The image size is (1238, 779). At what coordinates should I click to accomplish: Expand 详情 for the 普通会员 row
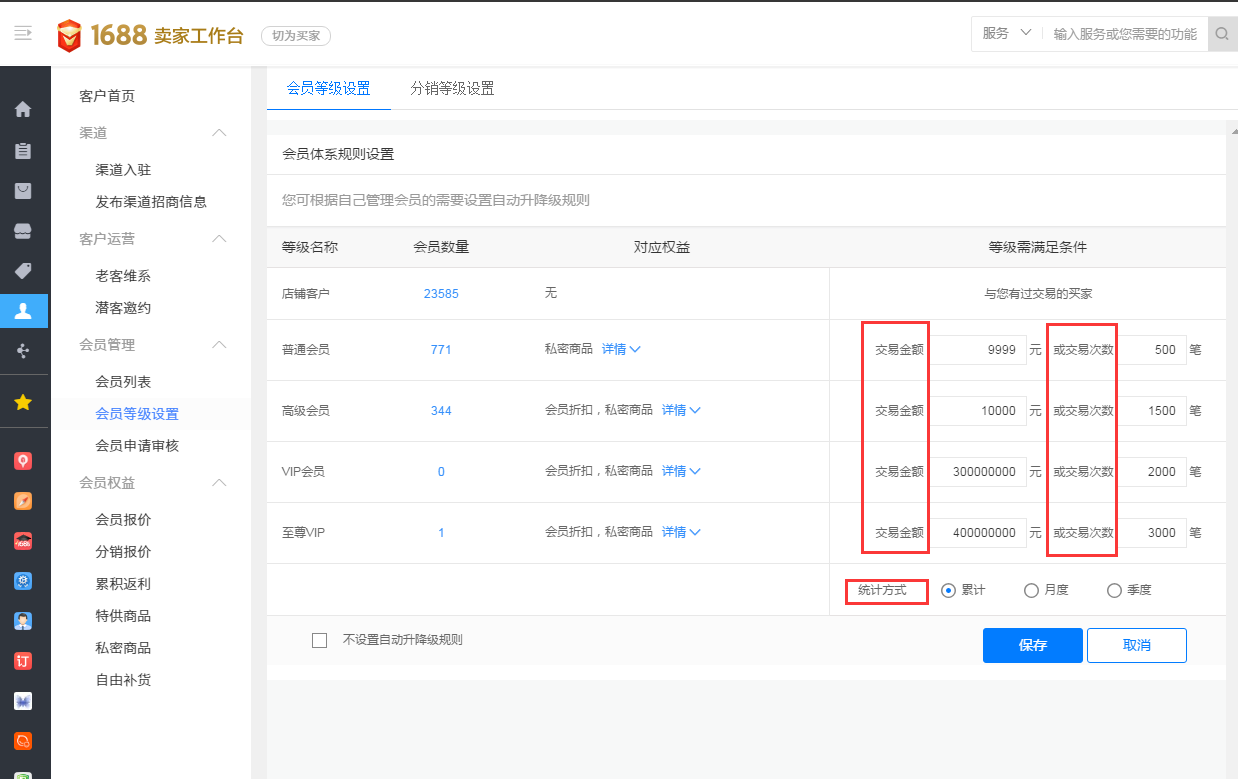620,350
